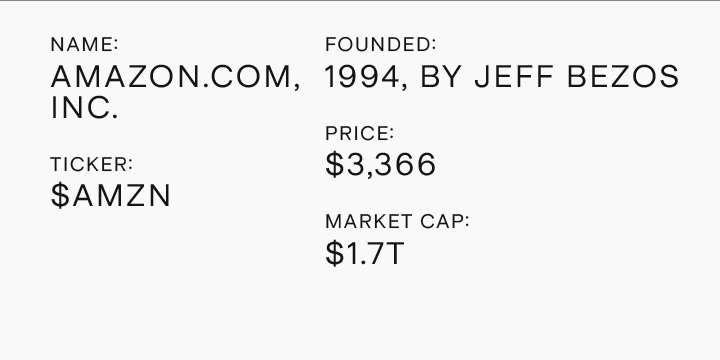Click the INC. text
Image resolution: width=720 pixels, height=360 pixels.
[x=84, y=107]
